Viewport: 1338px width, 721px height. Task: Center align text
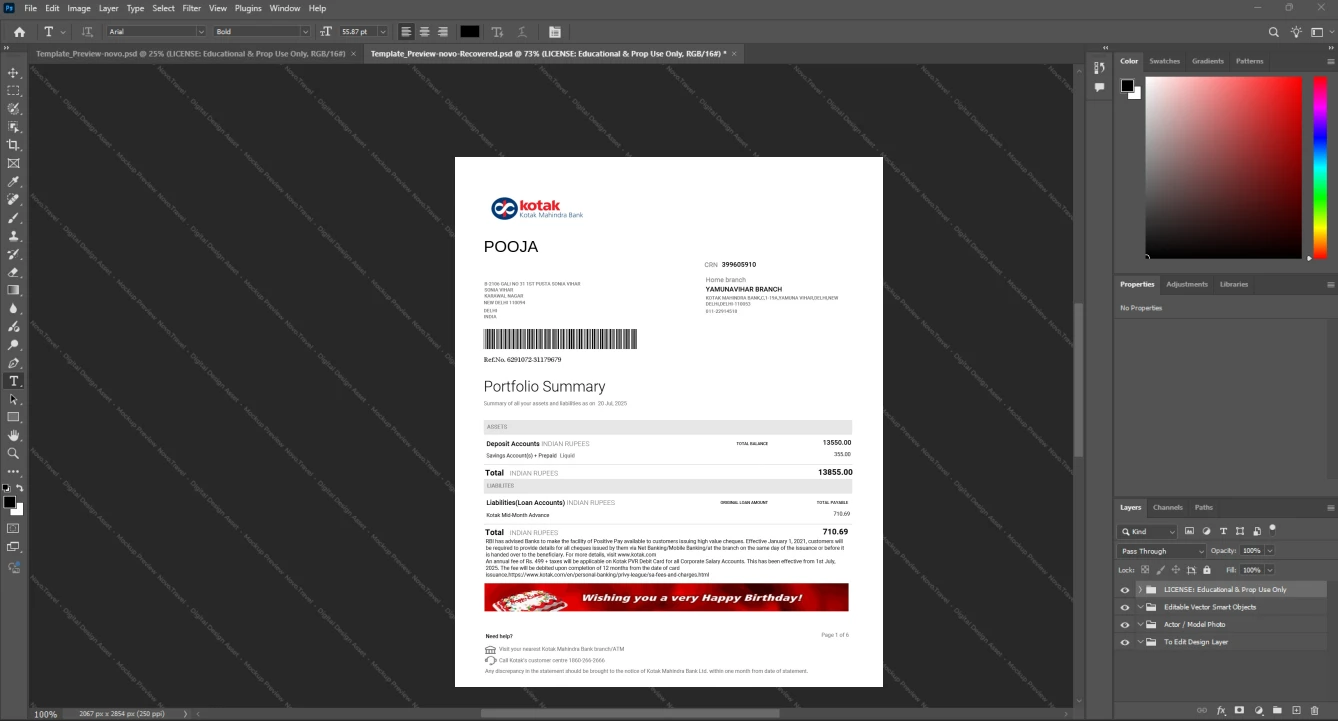pos(424,32)
